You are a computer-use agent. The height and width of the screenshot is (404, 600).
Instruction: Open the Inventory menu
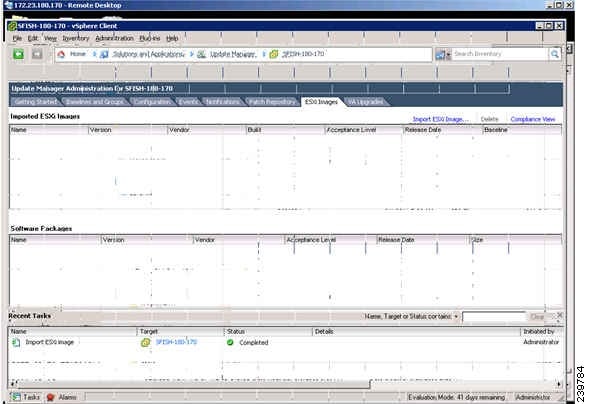click(76, 38)
